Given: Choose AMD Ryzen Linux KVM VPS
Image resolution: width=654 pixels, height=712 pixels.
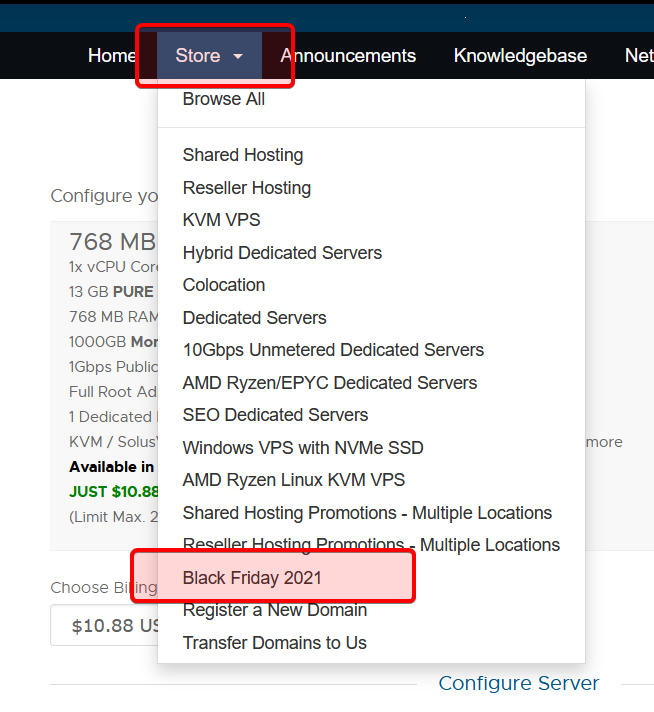Looking at the screenshot, I should [x=294, y=480].
